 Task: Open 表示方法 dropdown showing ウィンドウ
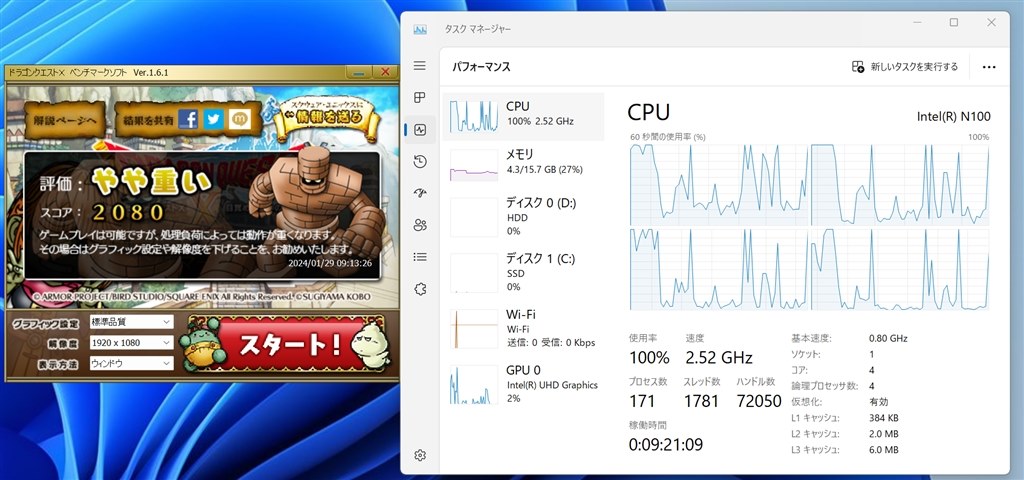point(131,363)
